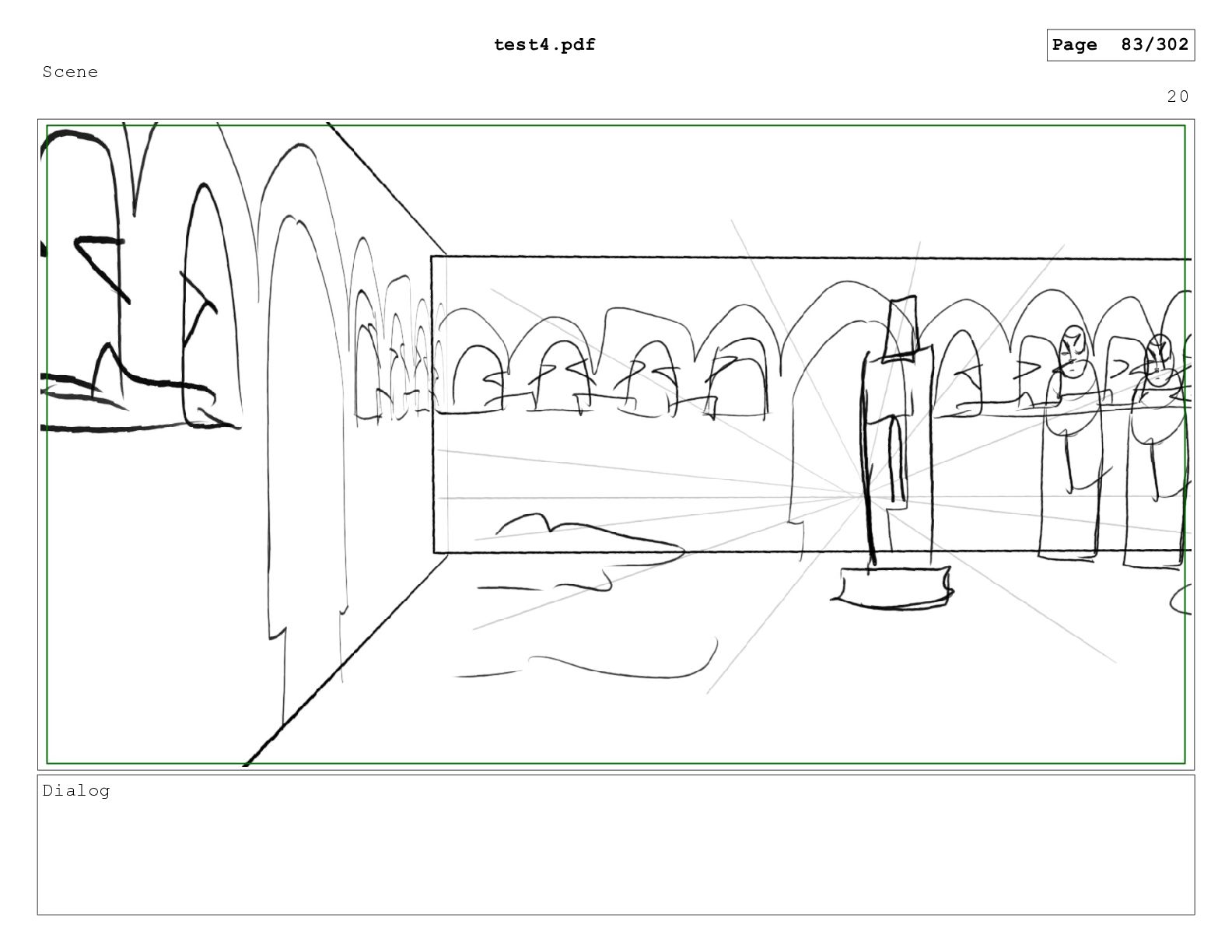Click the test4.pdf title text

click(544, 45)
